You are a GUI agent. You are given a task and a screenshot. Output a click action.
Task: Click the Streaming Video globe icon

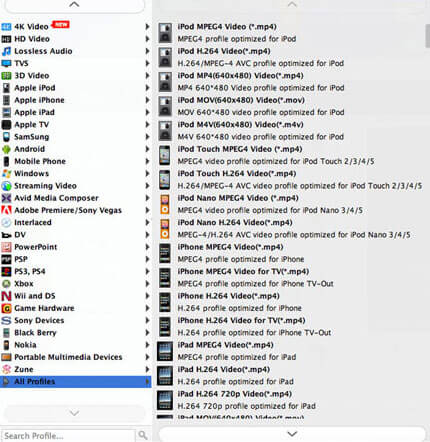(x=6, y=186)
